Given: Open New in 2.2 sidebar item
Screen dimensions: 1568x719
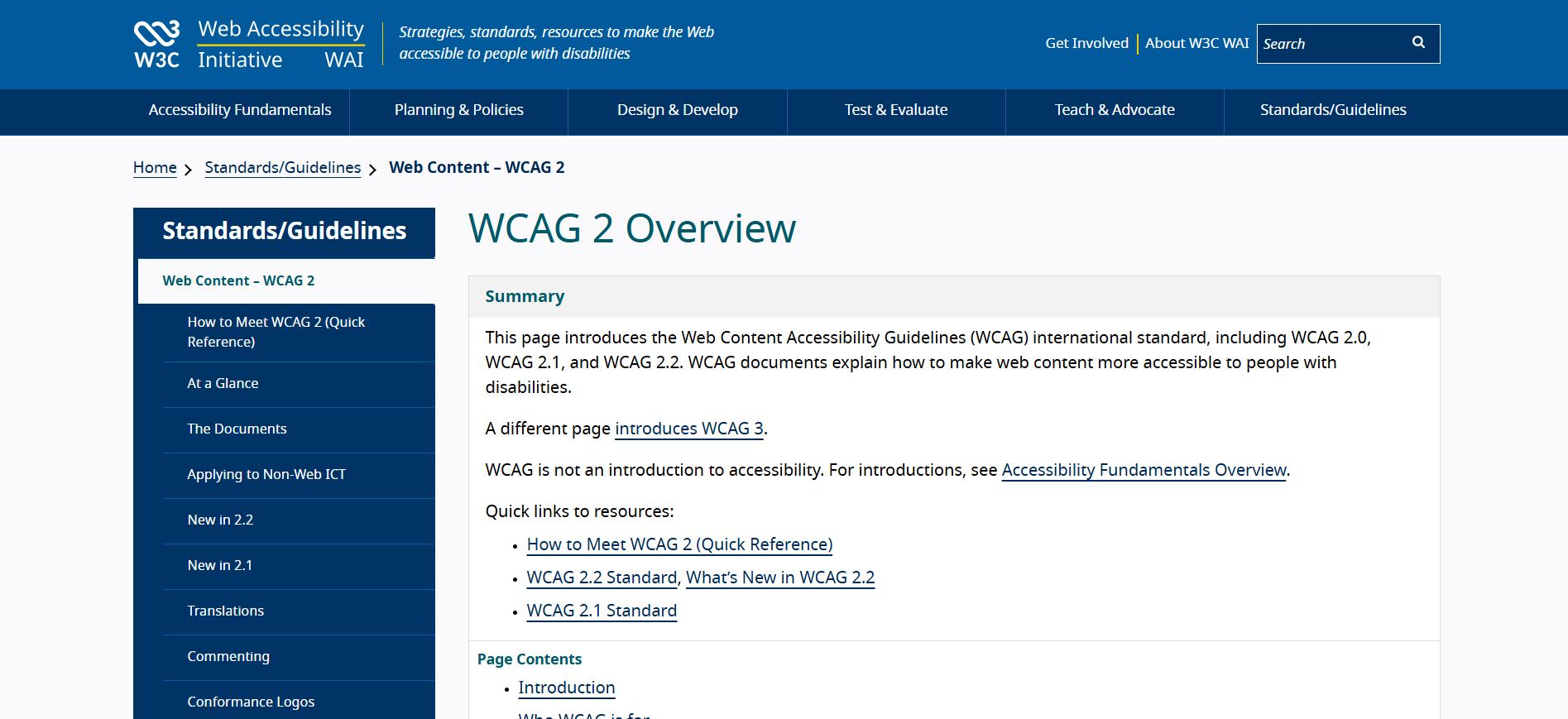Looking at the screenshot, I should [299, 520].
